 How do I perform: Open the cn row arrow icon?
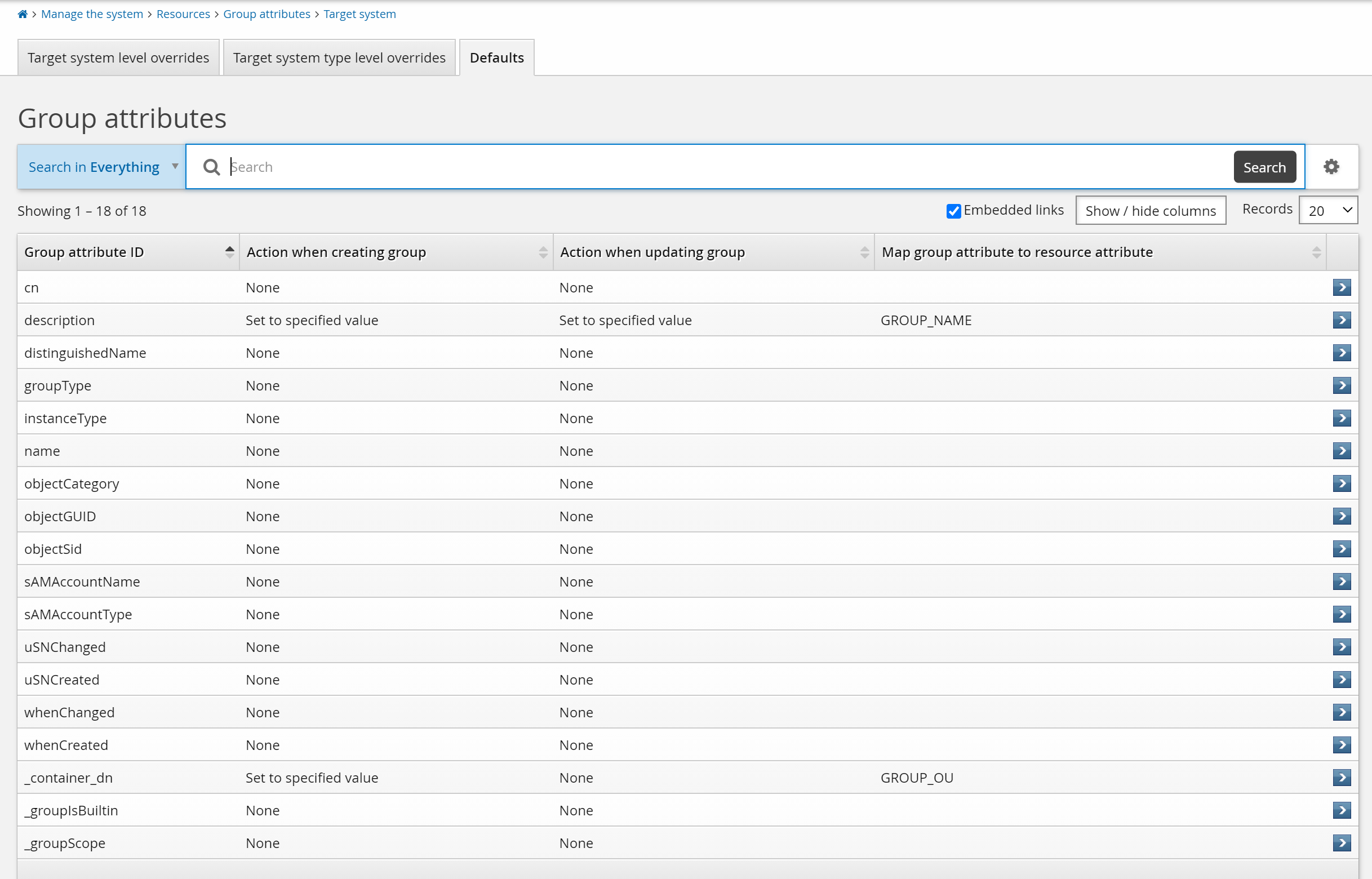[x=1341, y=288]
